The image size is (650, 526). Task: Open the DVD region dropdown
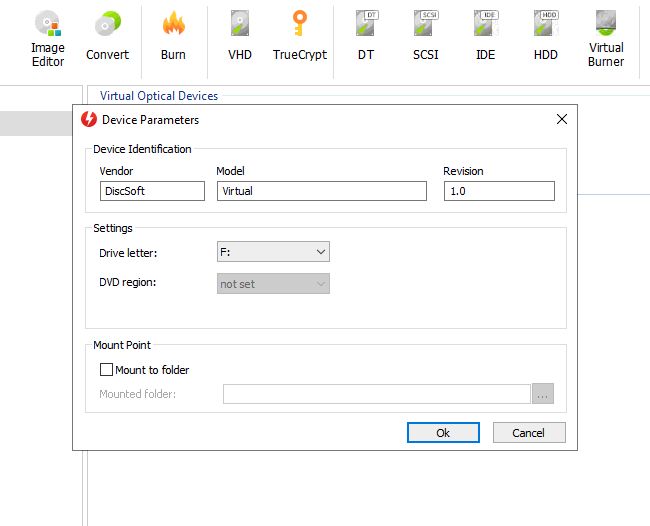(273, 284)
